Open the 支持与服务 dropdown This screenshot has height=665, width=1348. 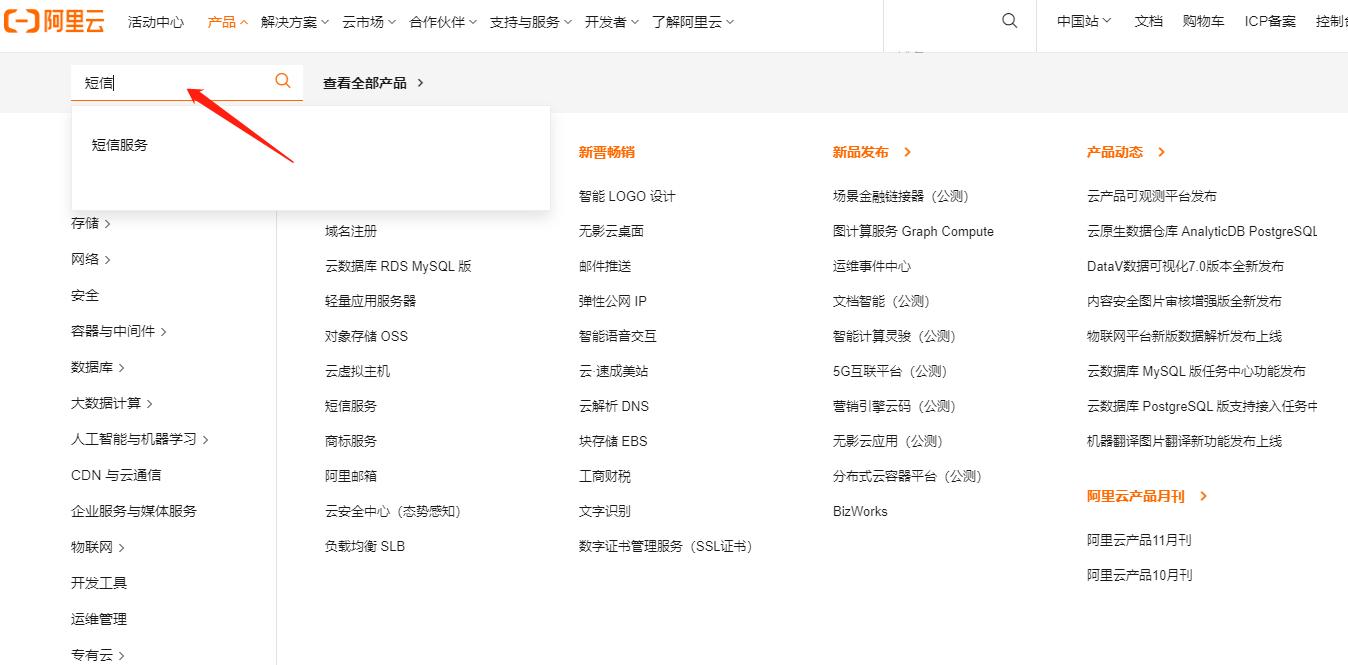point(525,21)
